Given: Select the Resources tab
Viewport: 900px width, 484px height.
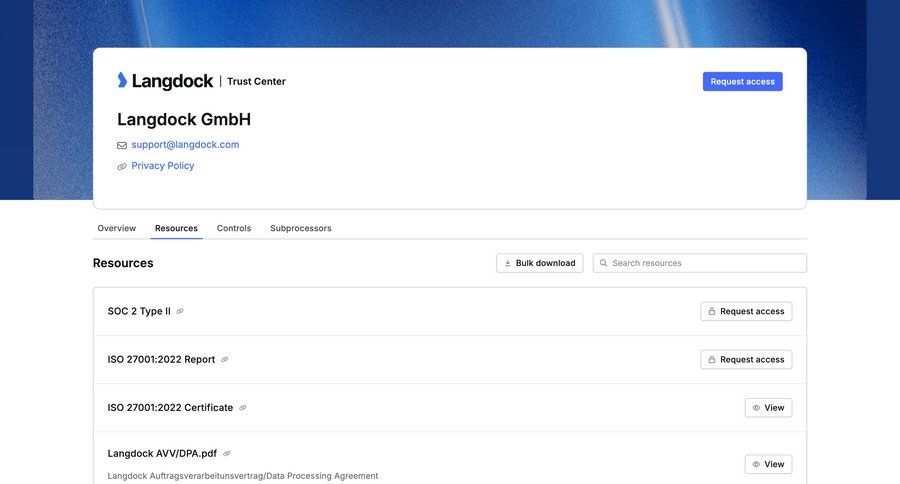Looking at the screenshot, I should [176, 228].
